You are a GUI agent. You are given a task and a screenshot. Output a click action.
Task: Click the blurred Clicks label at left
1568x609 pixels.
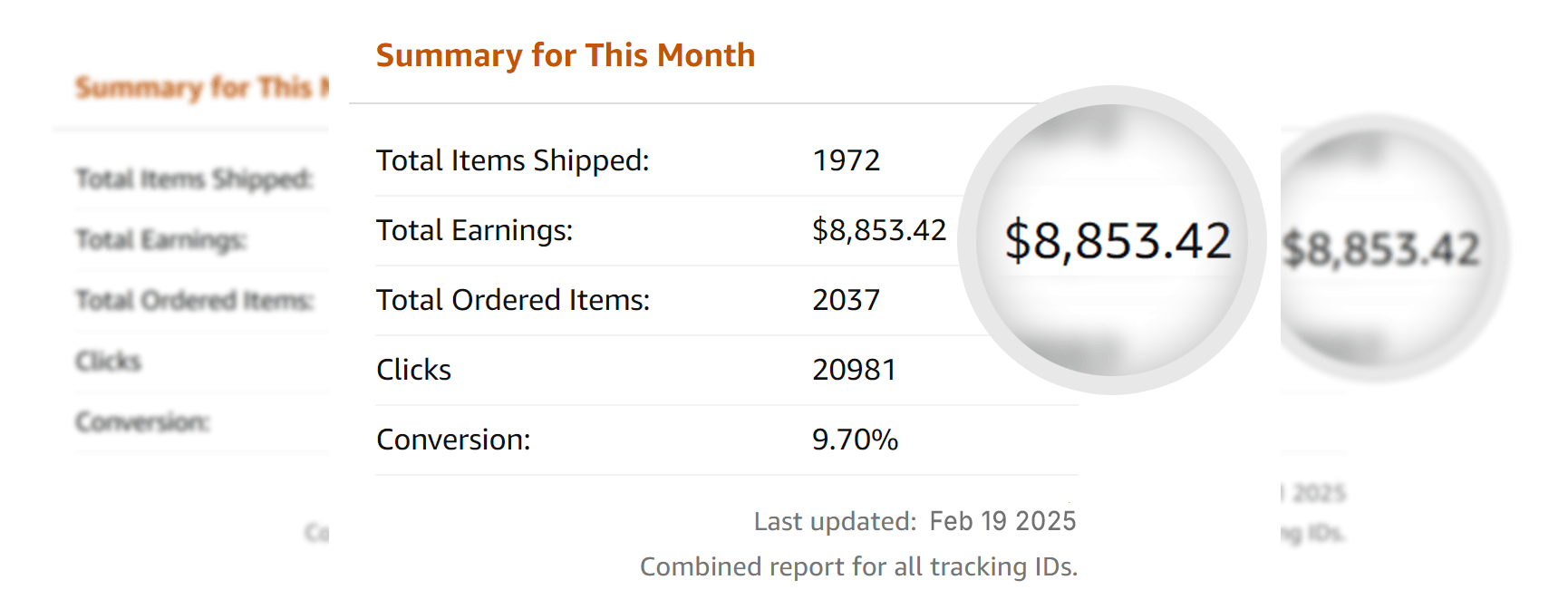[109, 362]
